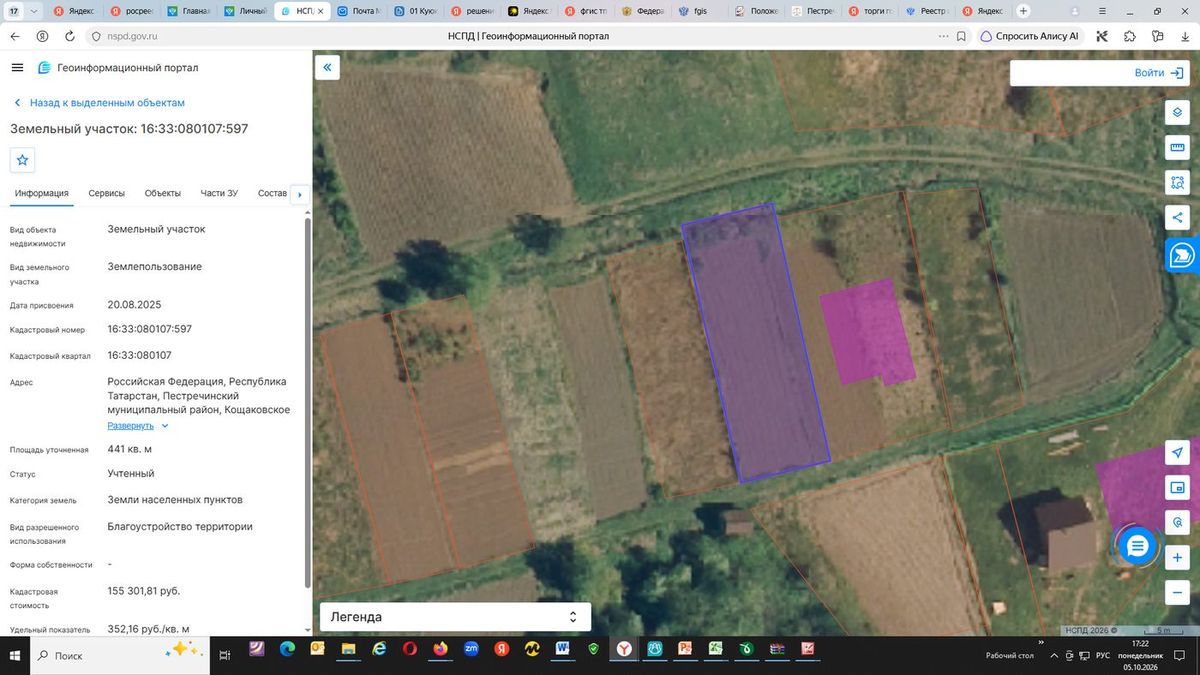This screenshot has width=1200, height=675.
Task: Locate my position on the map
Action: click(1177, 452)
